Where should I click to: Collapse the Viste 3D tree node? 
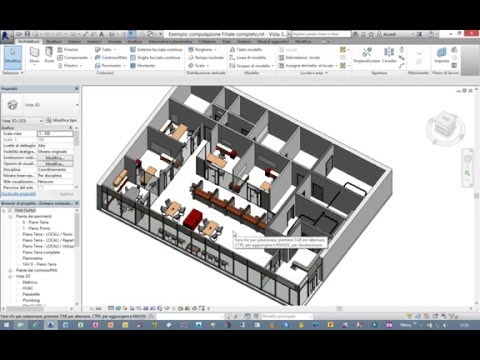coord(10,276)
